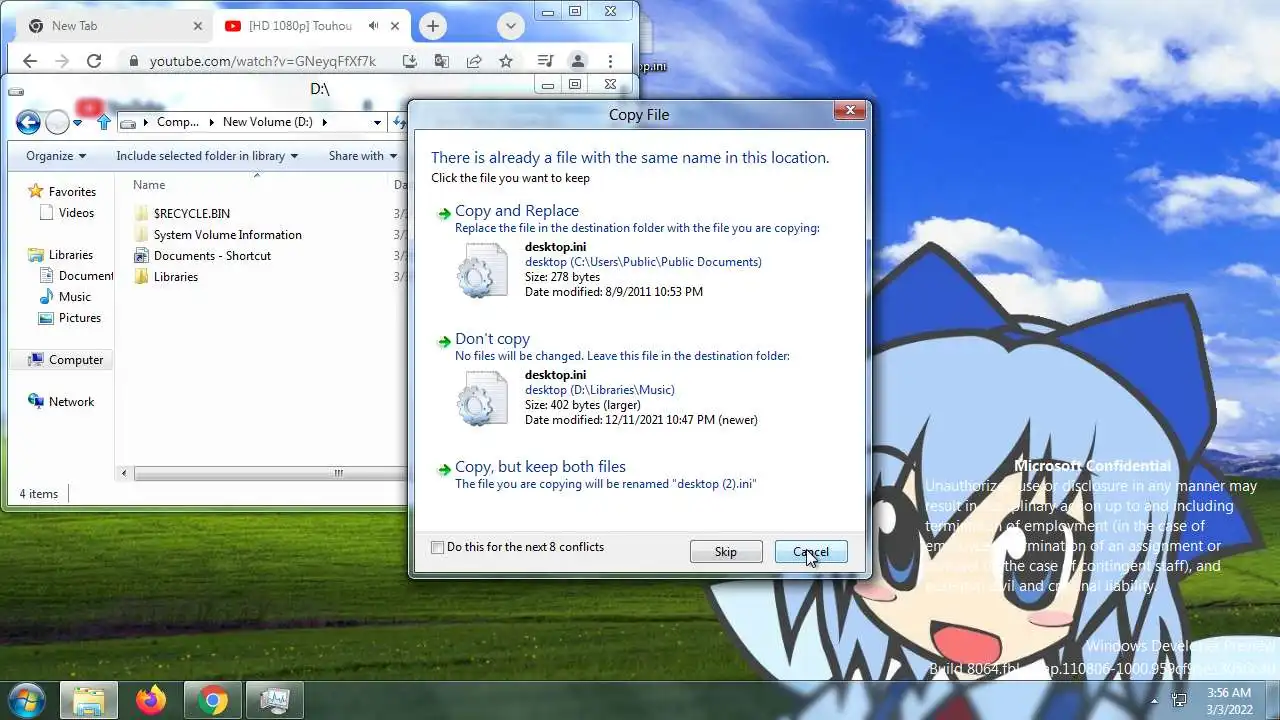Open Chrome media controls icon

point(545,61)
